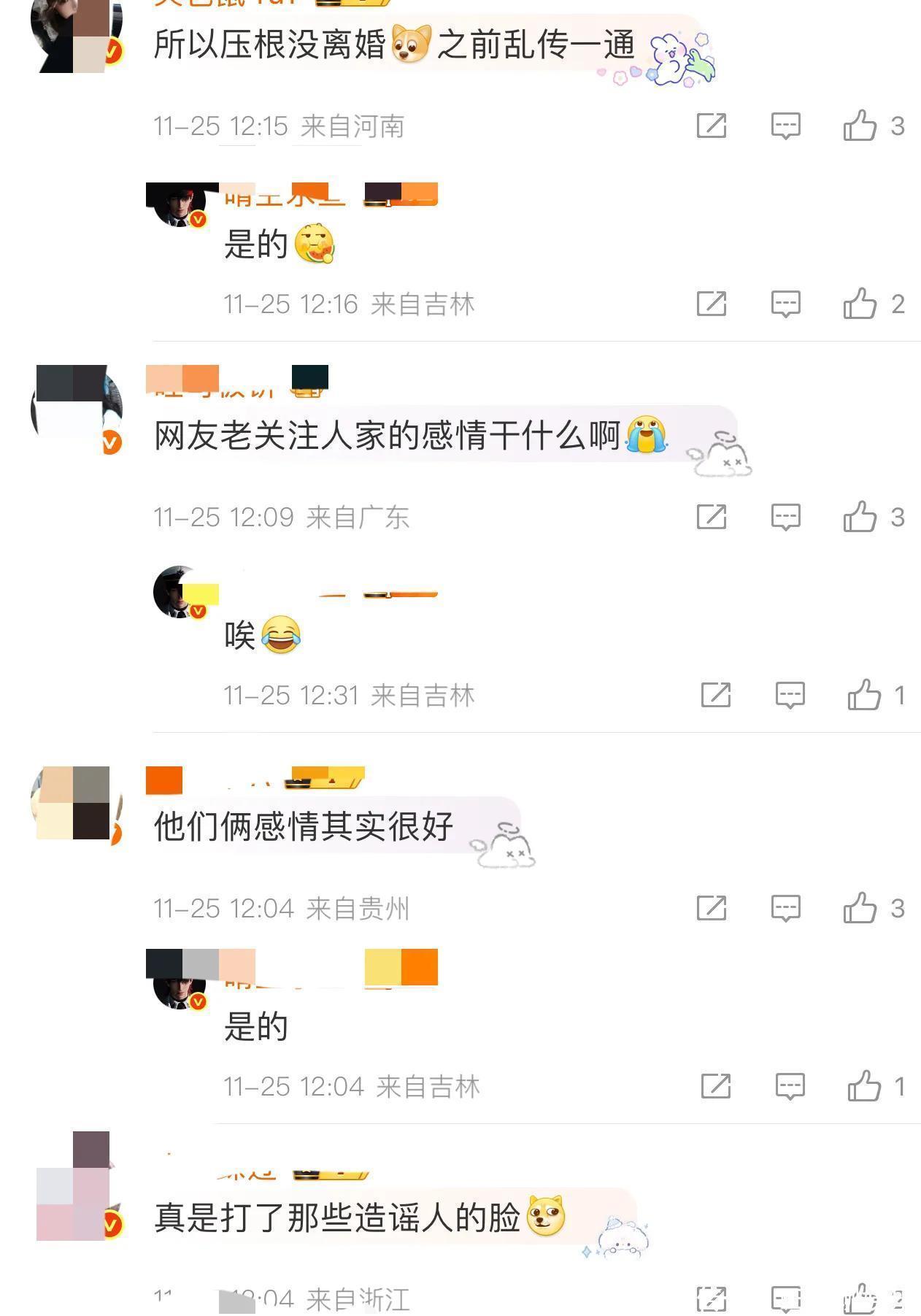Share the 是的 reply posted at 12:04
The width and height of the screenshot is (921, 1316).
(716, 1086)
